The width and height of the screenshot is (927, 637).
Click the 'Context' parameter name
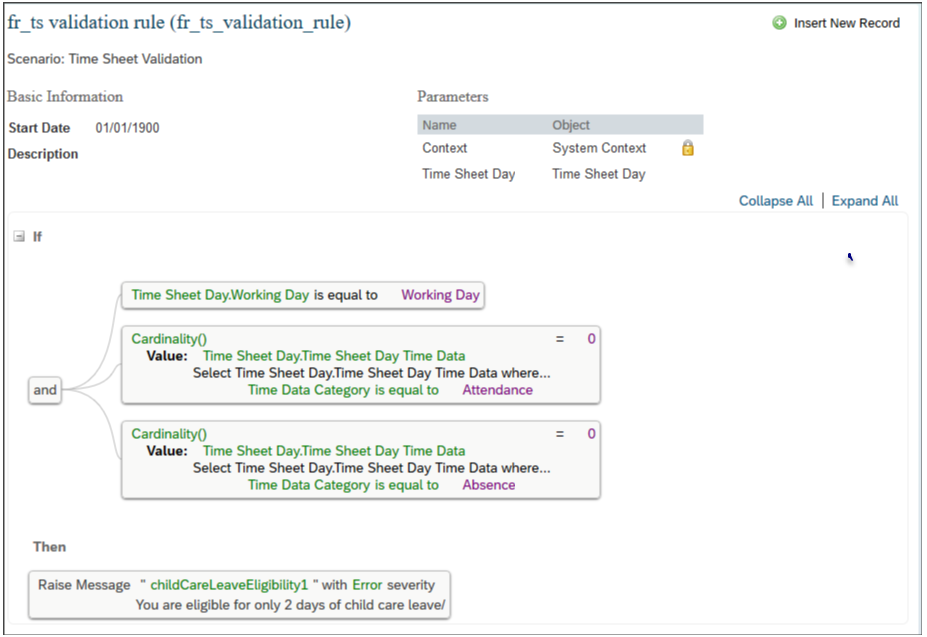(445, 148)
